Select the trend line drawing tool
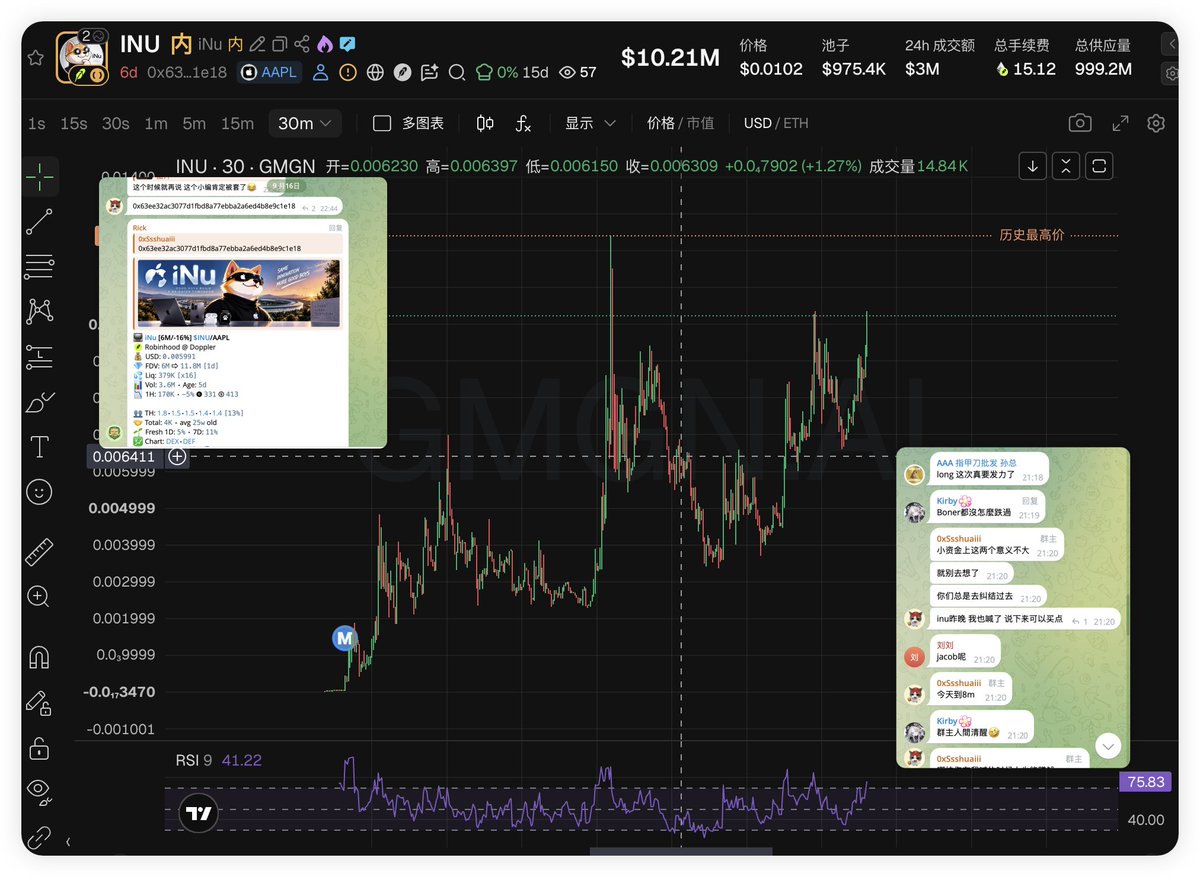Image resolution: width=1200 pixels, height=877 pixels. tap(40, 222)
